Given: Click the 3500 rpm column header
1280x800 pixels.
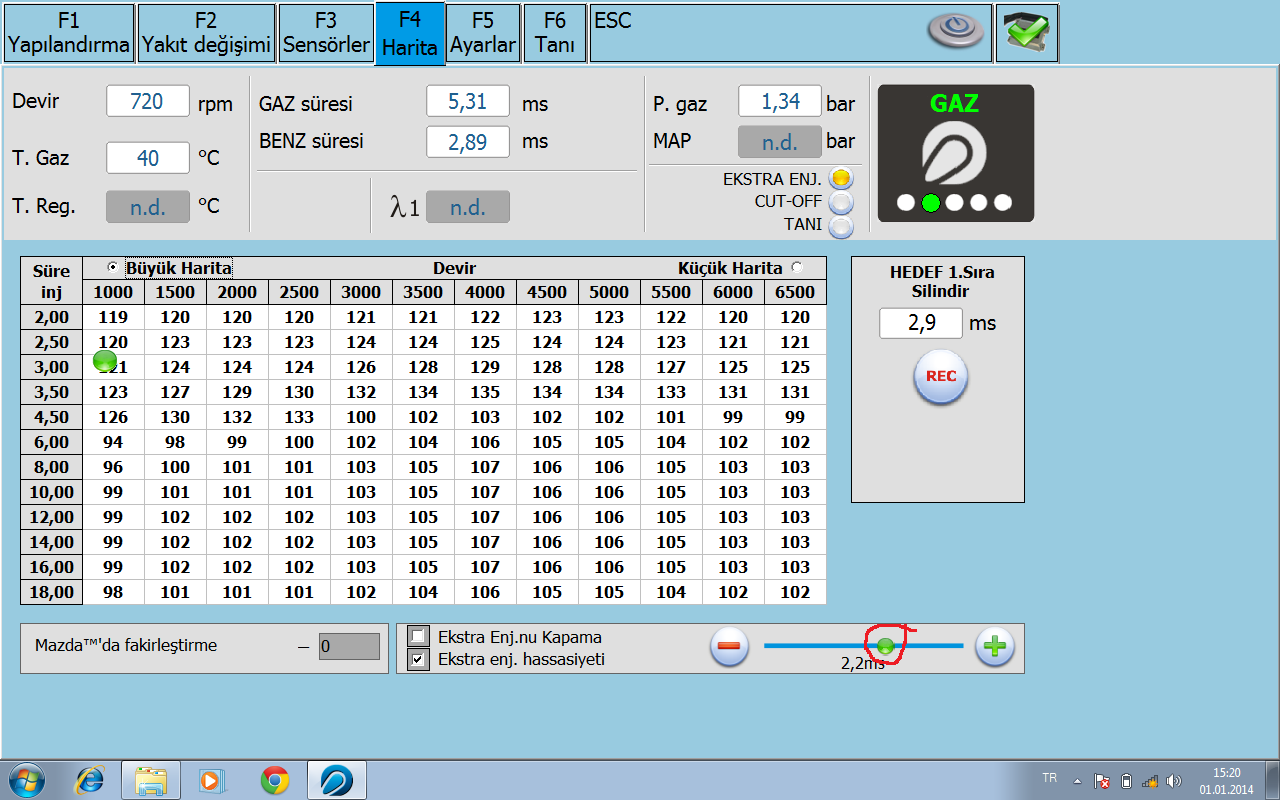Looking at the screenshot, I should pyautogui.click(x=423, y=292).
